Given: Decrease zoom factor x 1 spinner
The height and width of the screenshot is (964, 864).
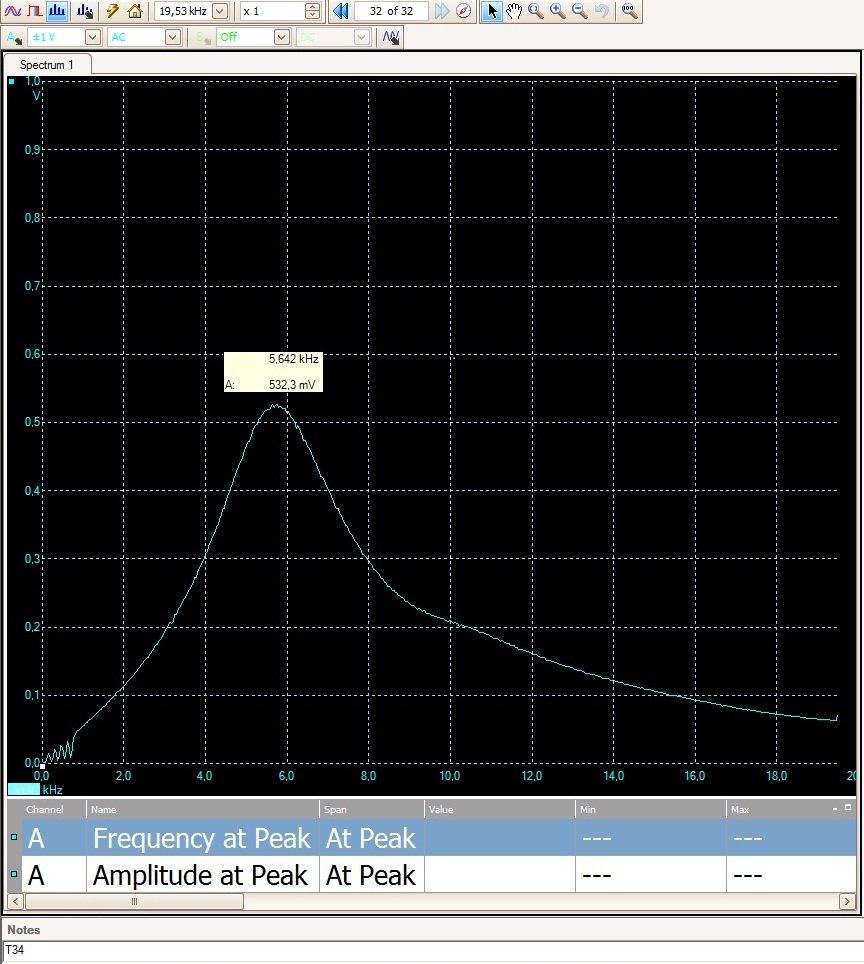Looking at the screenshot, I should (312, 15).
